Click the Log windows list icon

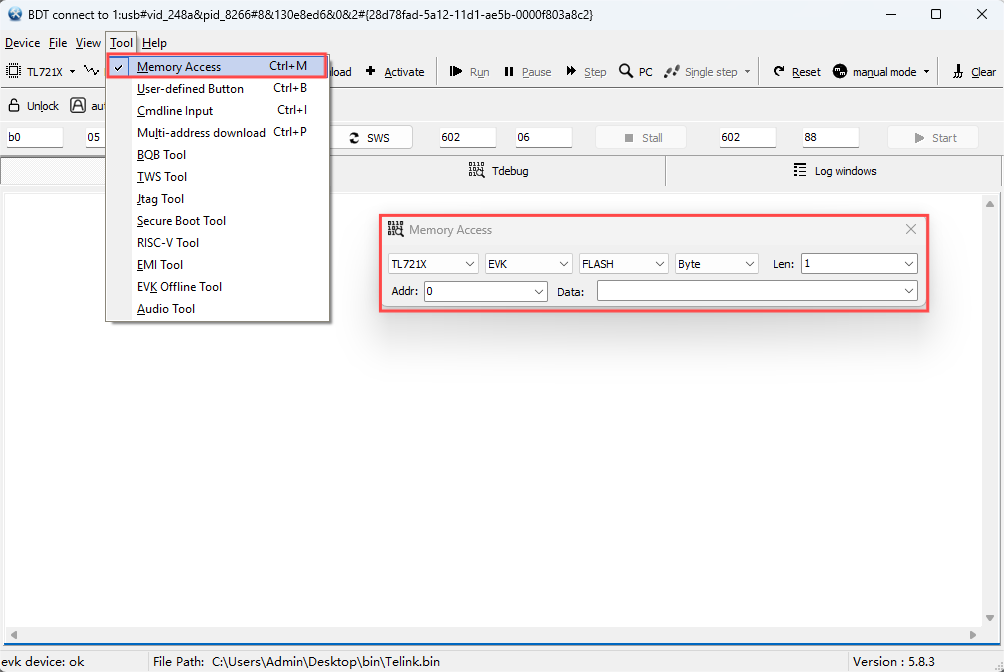[800, 170]
